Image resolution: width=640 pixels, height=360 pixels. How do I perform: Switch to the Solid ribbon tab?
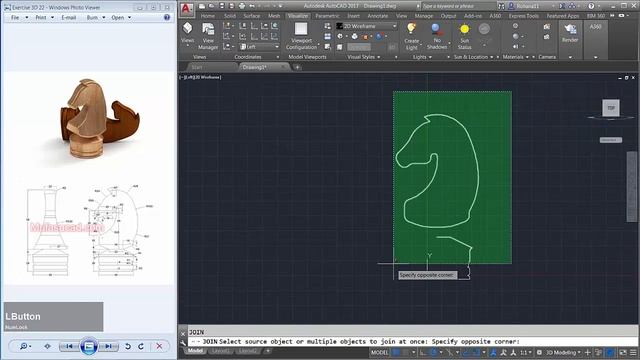pyautogui.click(x=230, y=16)
